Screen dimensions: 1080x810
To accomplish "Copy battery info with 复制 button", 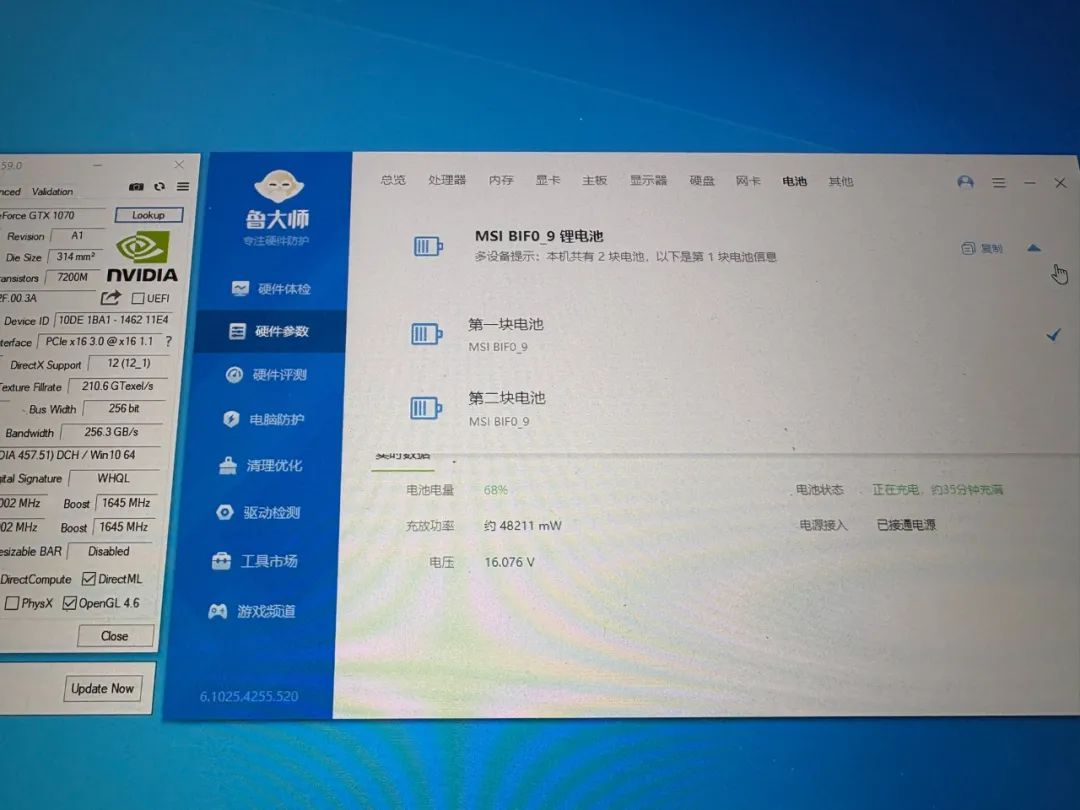I will click(x=982, y=248).
